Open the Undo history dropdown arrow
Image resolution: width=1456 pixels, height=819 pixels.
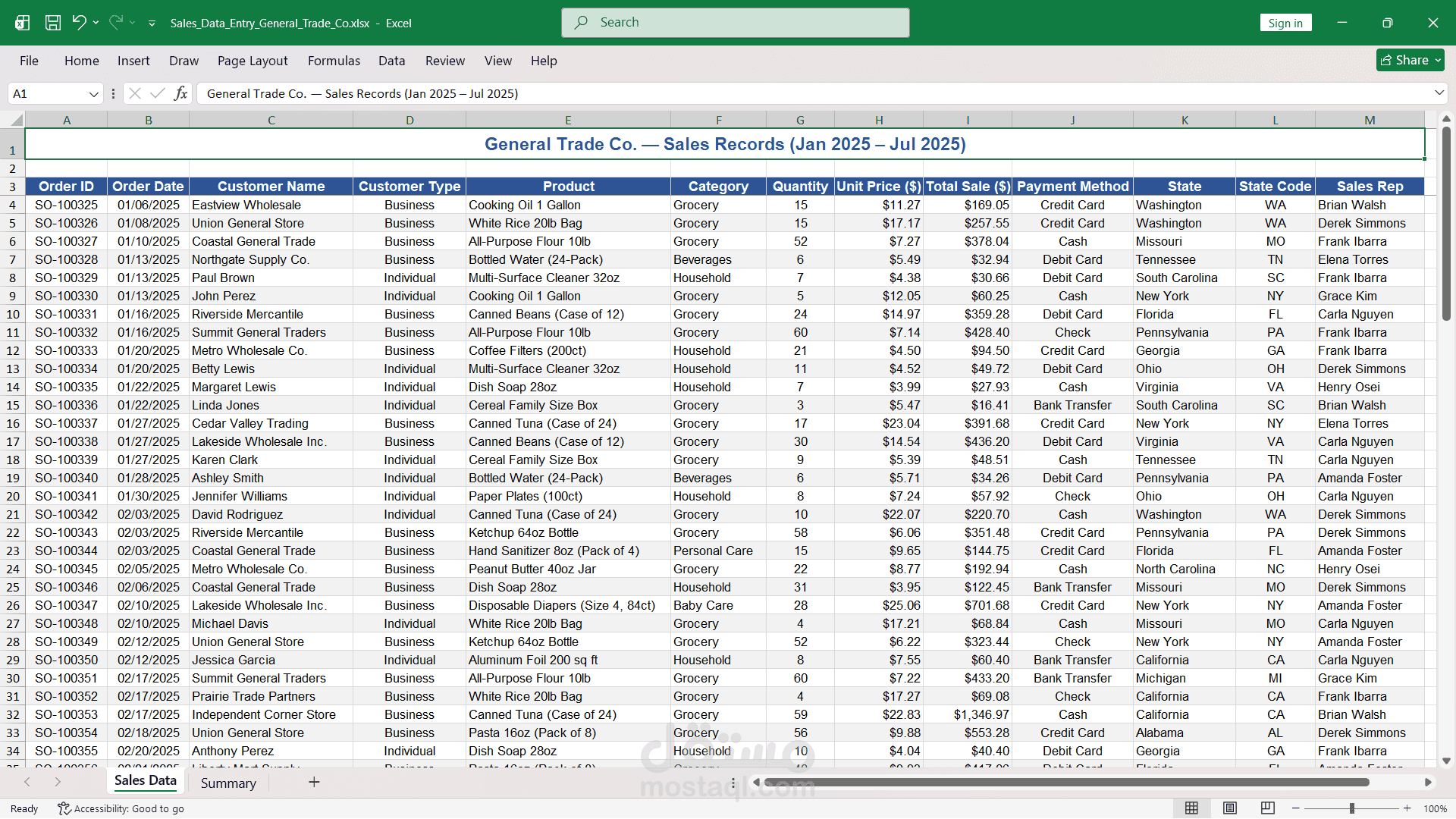(96, 23)
